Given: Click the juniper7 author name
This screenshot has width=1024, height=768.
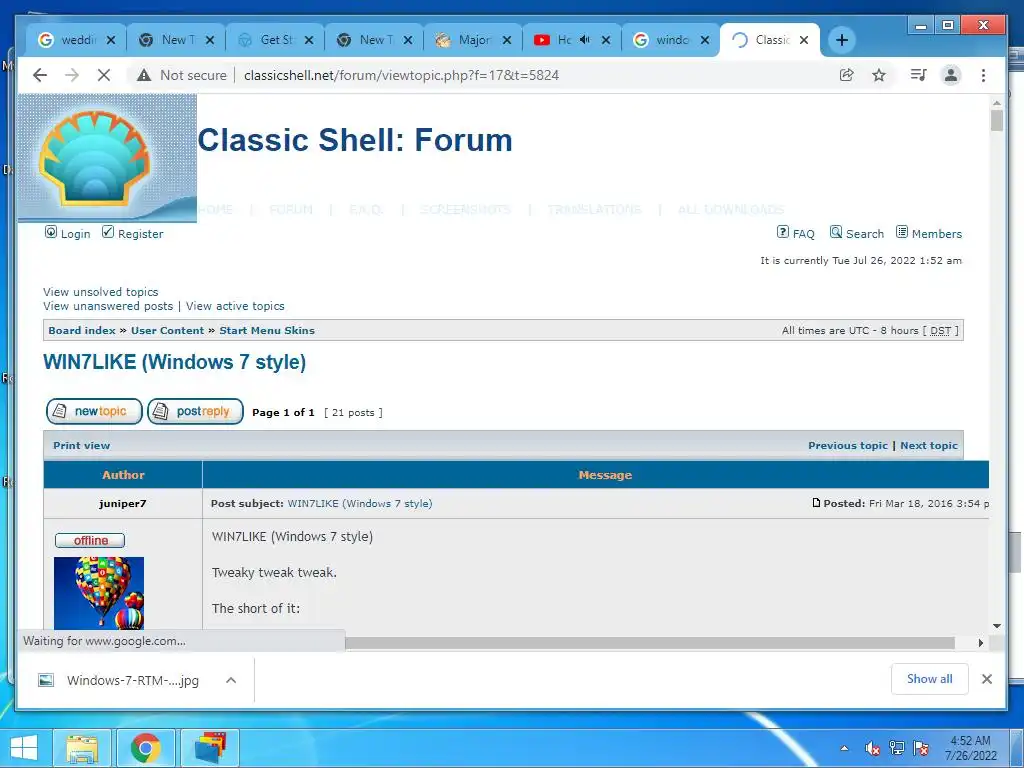Looking at the screenshot, I should tap(123, 503).
